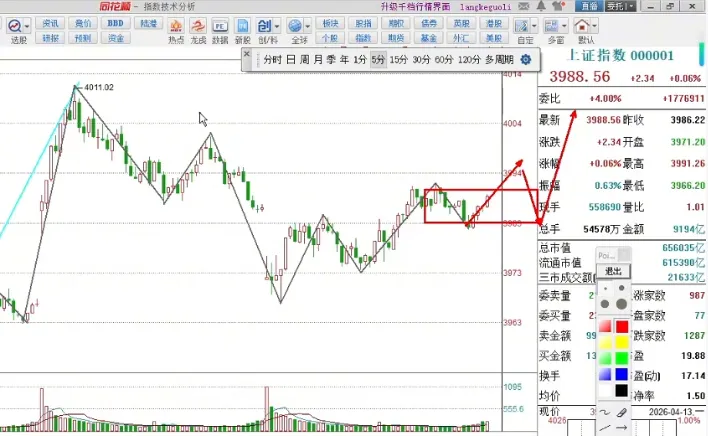The image size is (708, 436).
Task: Switch to the 分时 period tab
Action: coord(272,60)
